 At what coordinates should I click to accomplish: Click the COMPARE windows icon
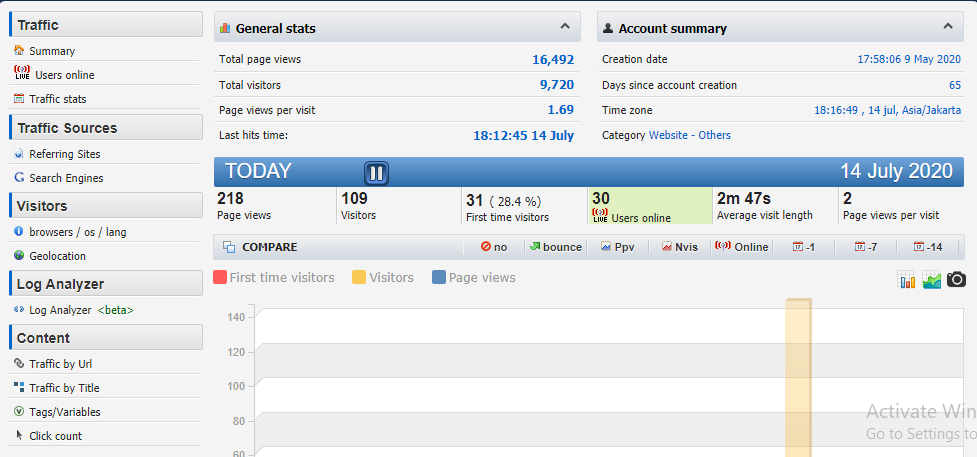click(229, 247)
